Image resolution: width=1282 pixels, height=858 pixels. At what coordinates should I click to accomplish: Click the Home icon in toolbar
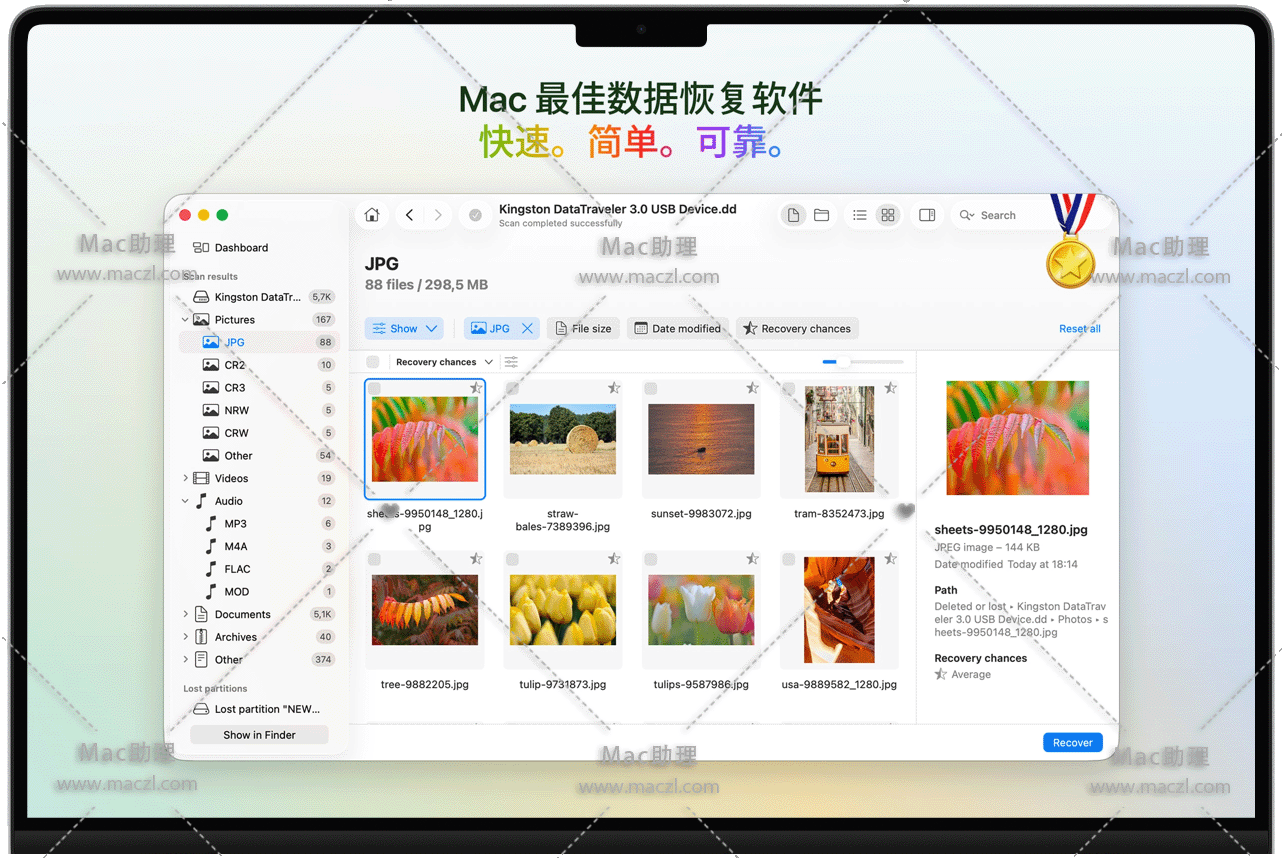point(372,215)
